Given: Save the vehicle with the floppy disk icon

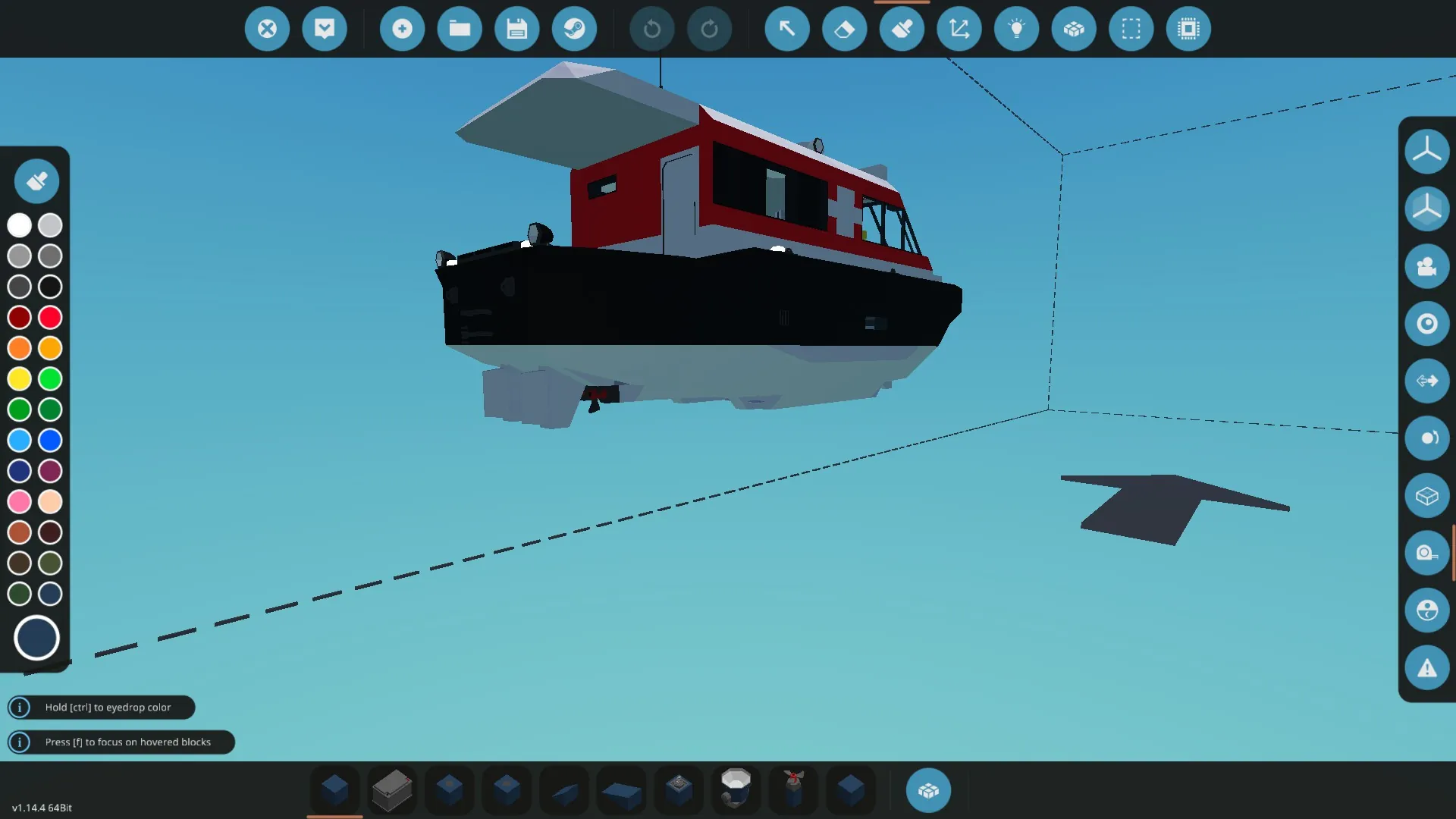Looking at the screenshot, I should [x=516, y=29].
